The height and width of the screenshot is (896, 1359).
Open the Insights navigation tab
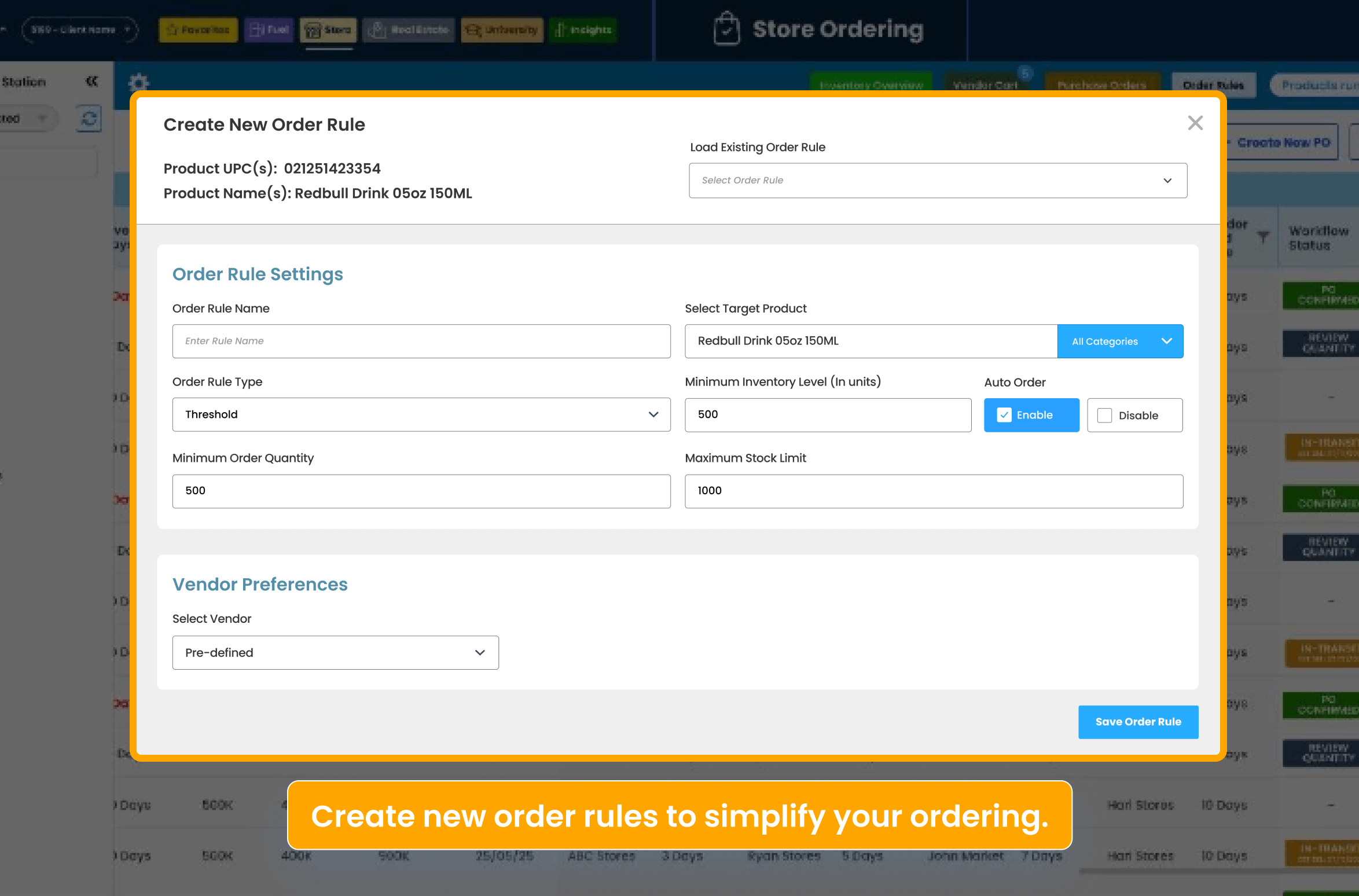[583, 30]
